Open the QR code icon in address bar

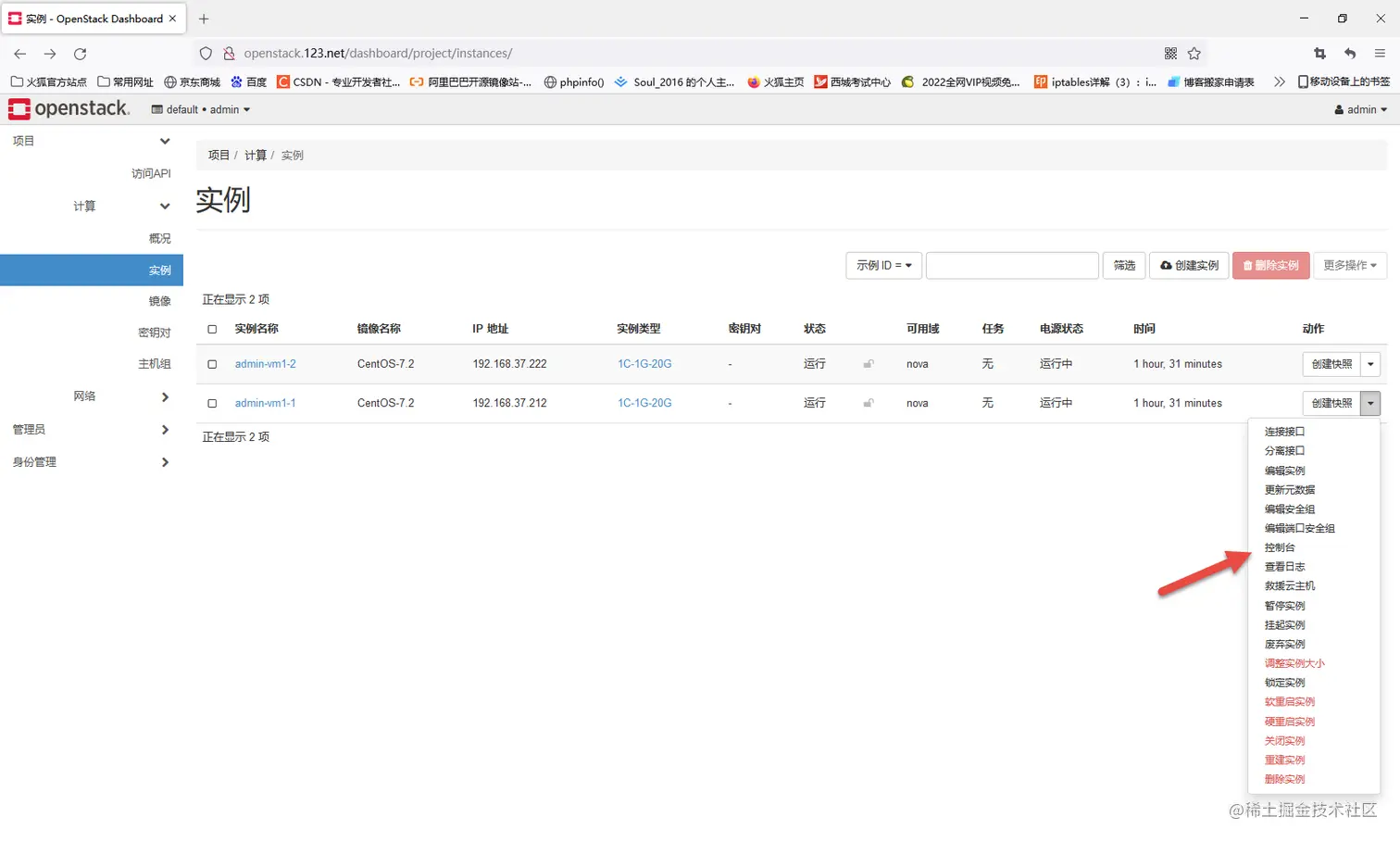(1170, 54)
